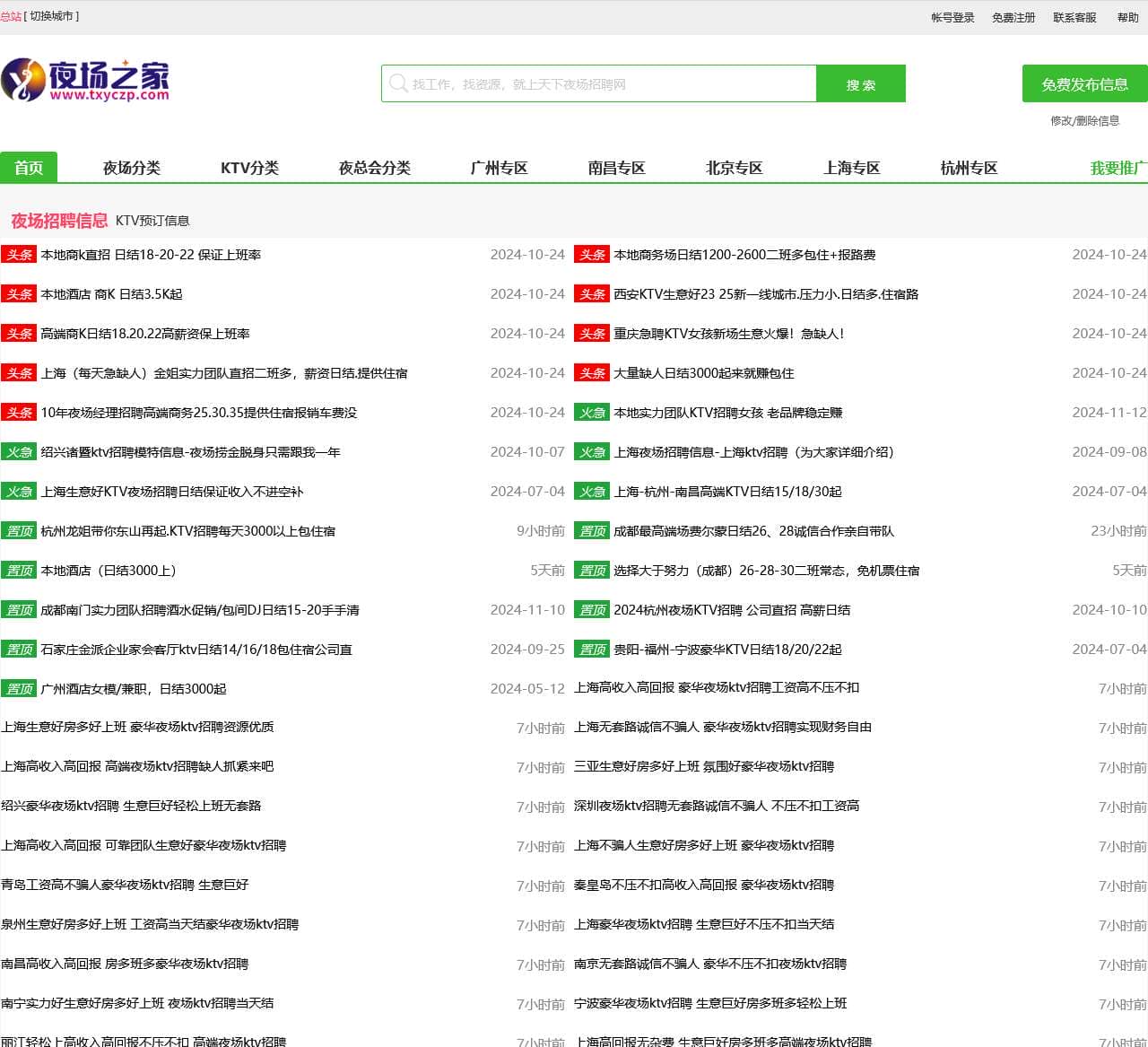The image size is (1148, 1047).
Task: Open the 夜场分类 menu
Action: coord(132,168)
